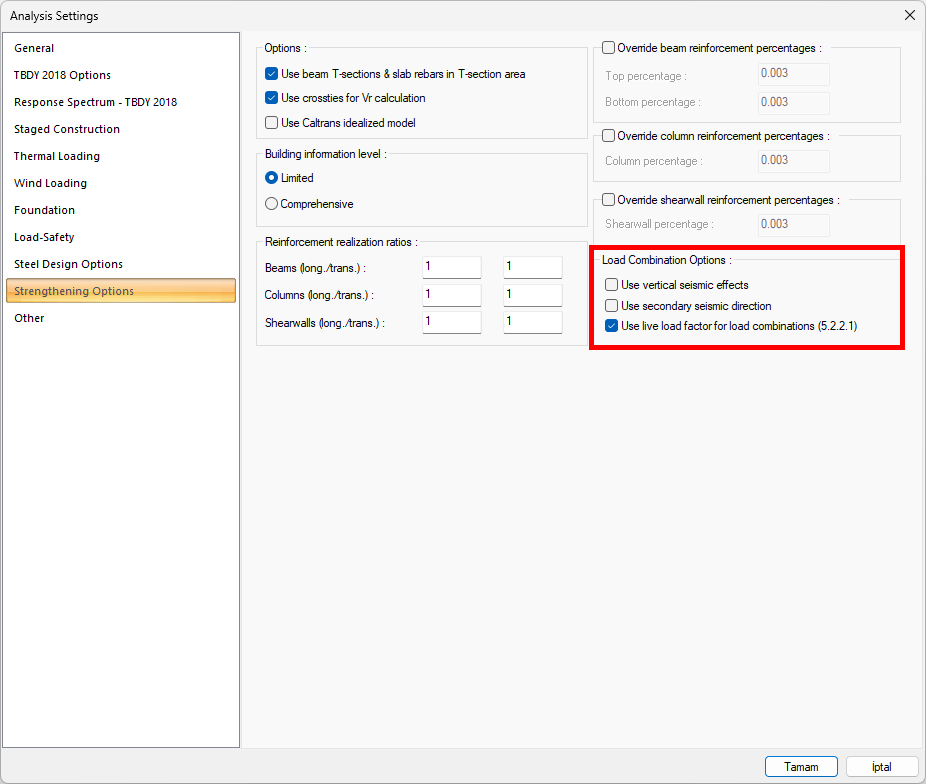Image resolution: width=926 pixels, height=784 pixels.
Task: Open Steel Design Options page
Action: click(x=68, y=264)
